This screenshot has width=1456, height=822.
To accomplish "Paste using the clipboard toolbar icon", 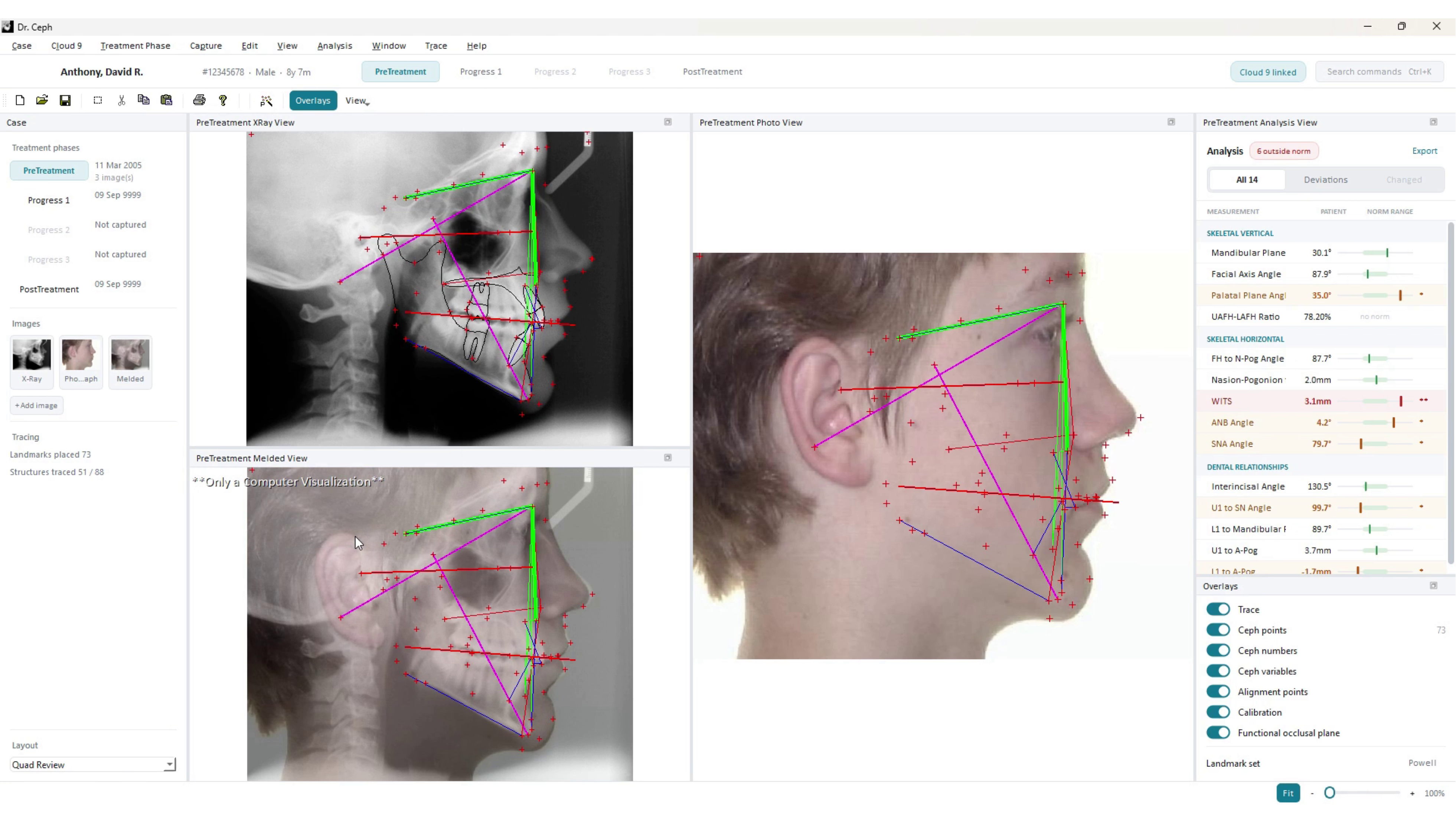I will click(x=166, y=101).
